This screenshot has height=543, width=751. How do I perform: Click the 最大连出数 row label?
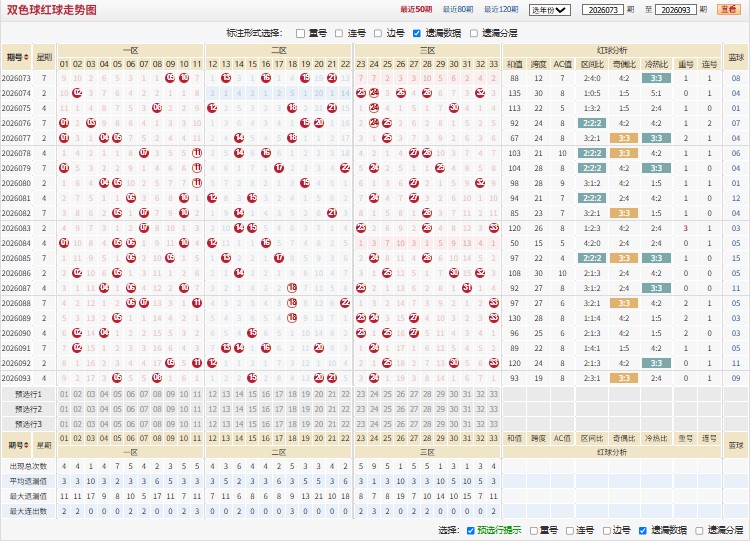[x=28, y=511]
